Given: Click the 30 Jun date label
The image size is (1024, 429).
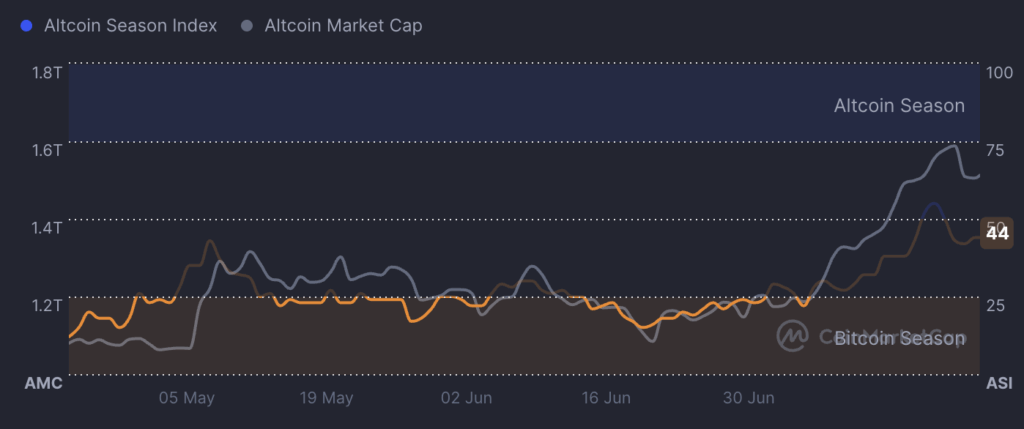Looking at the screenshot, I should click(x=749, y=398).
